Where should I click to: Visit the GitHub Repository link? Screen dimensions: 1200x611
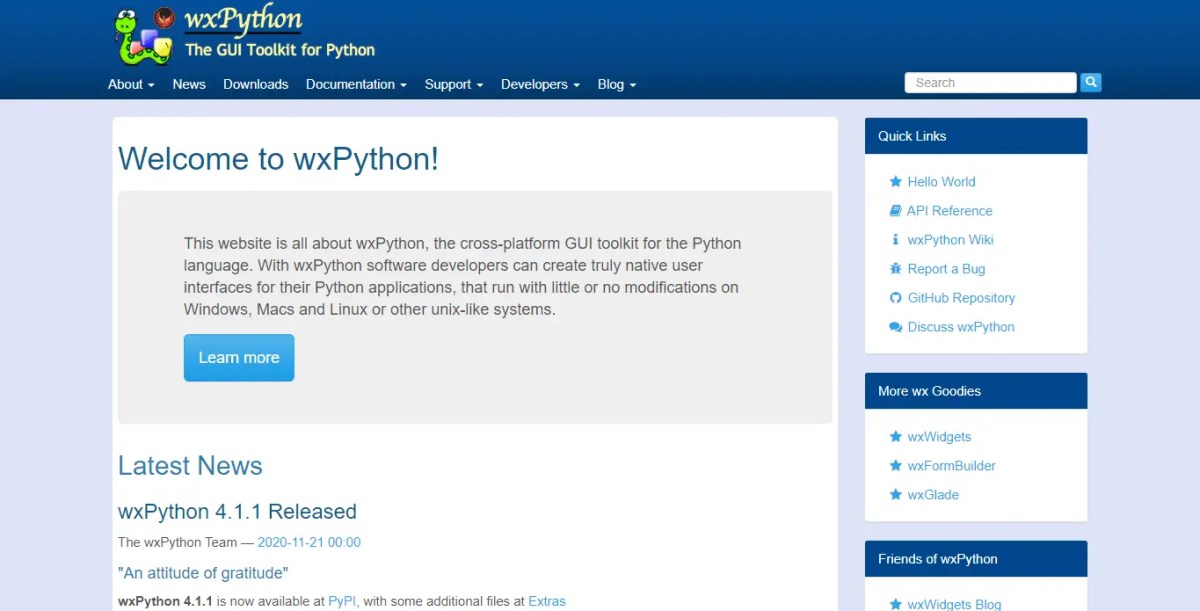(x=961, y=298)
